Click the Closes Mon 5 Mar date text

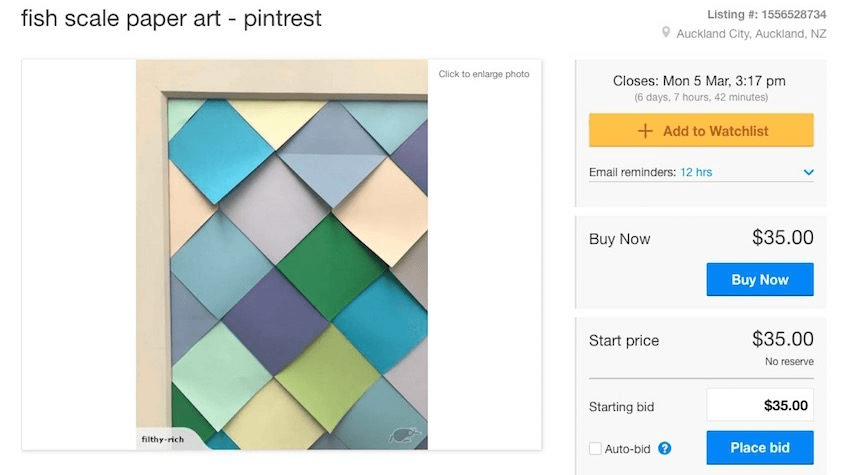(699, 81)
